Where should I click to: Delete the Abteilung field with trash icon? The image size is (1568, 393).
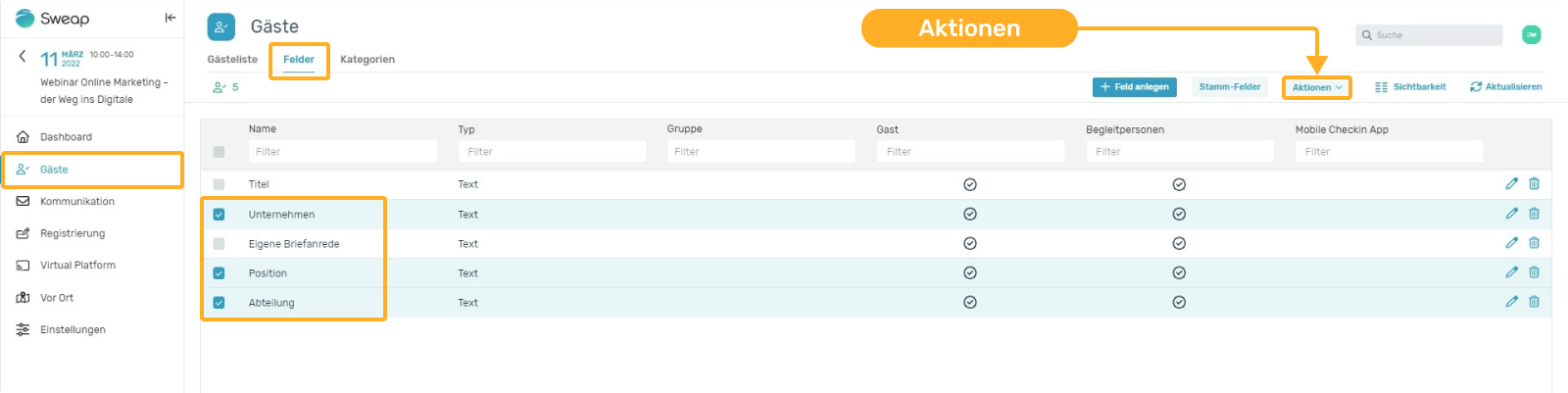tap(1535, 302)
